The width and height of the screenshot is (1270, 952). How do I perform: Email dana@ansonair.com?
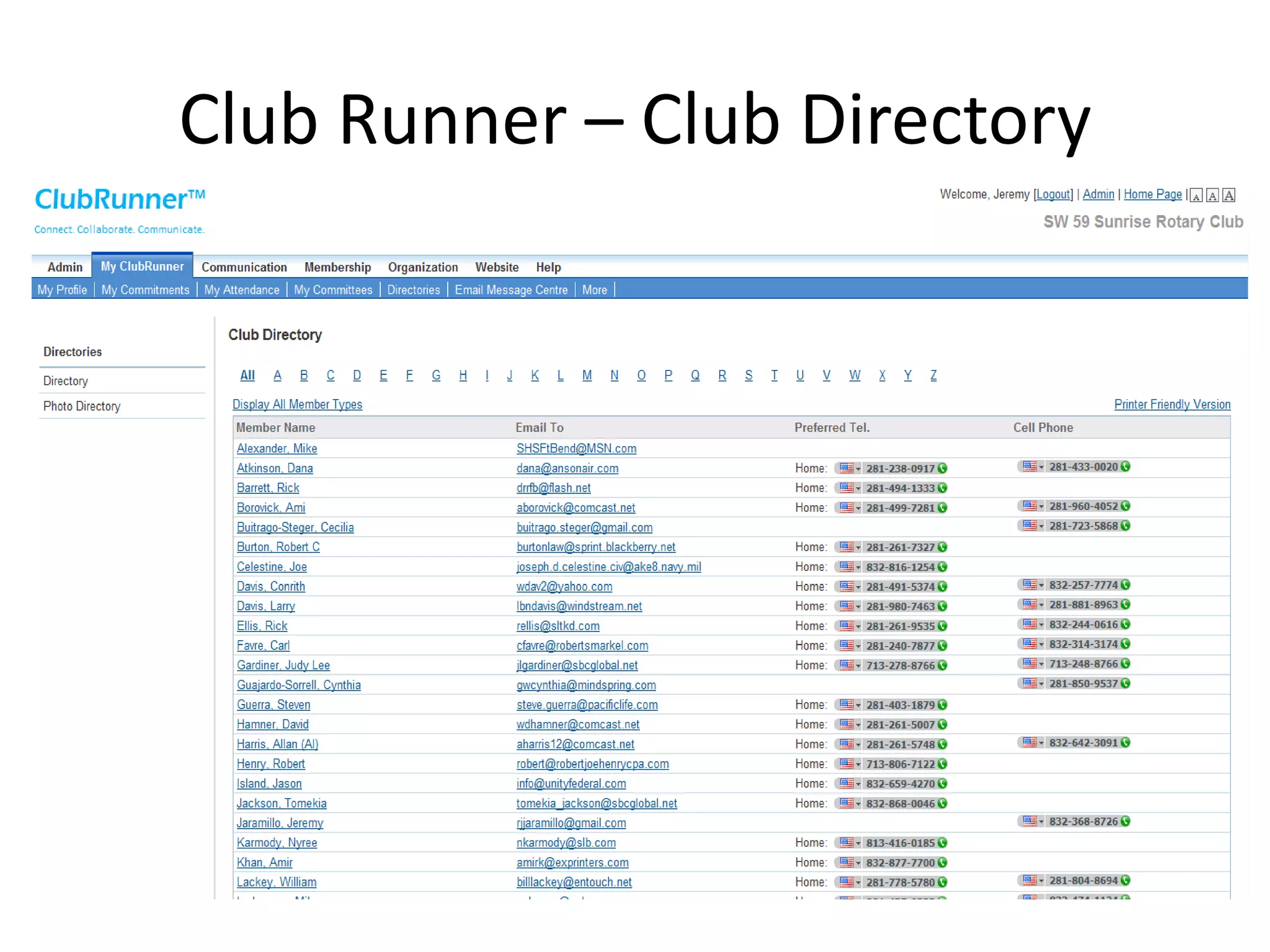pos(567,469)
